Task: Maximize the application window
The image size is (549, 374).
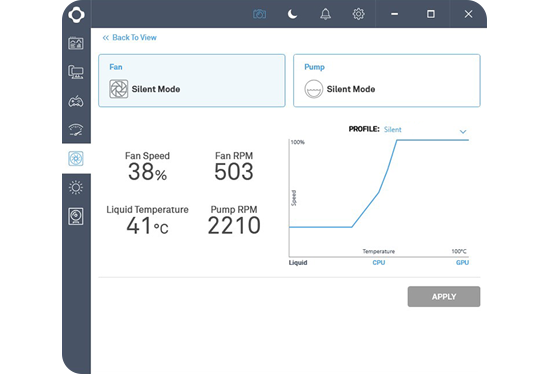Action: coord(431,14)
